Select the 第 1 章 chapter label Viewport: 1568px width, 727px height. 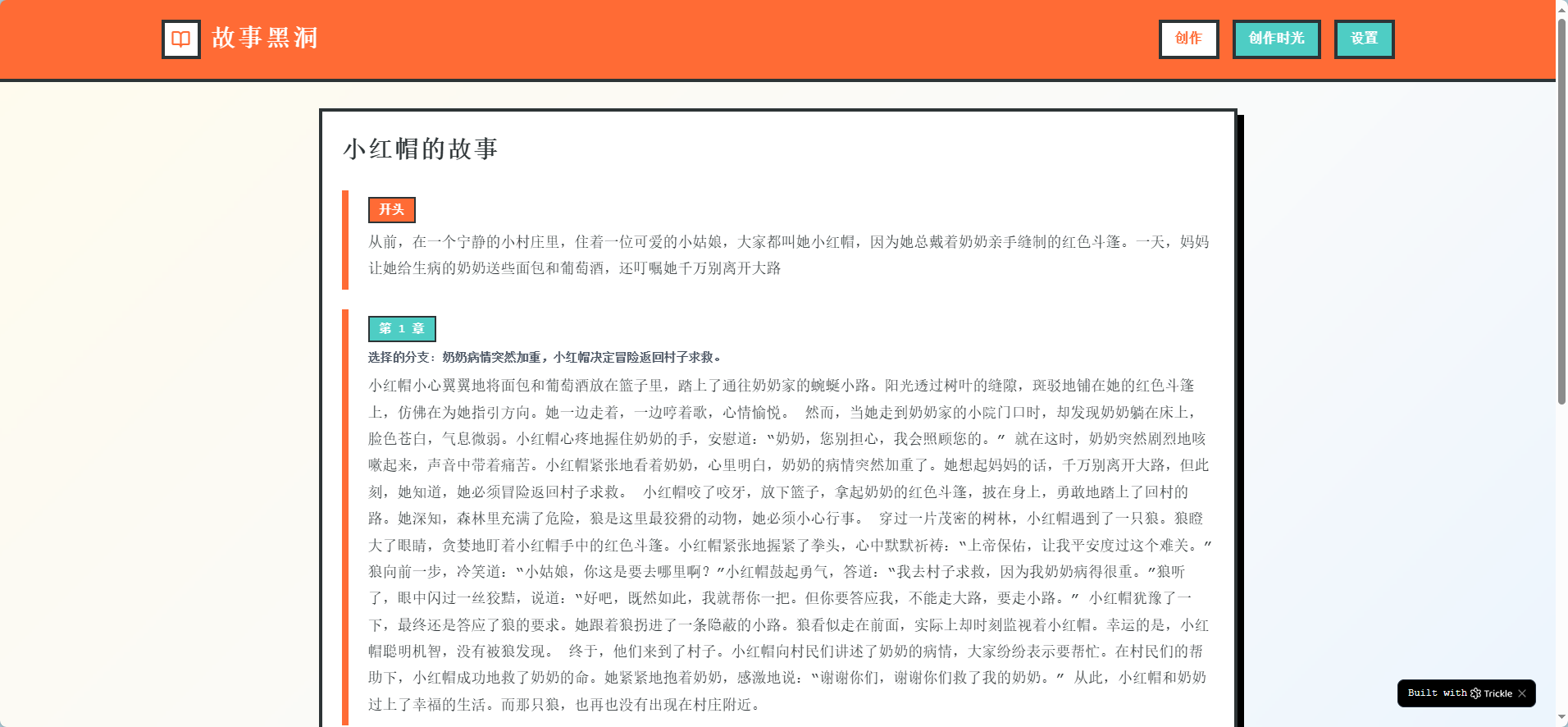402,329
